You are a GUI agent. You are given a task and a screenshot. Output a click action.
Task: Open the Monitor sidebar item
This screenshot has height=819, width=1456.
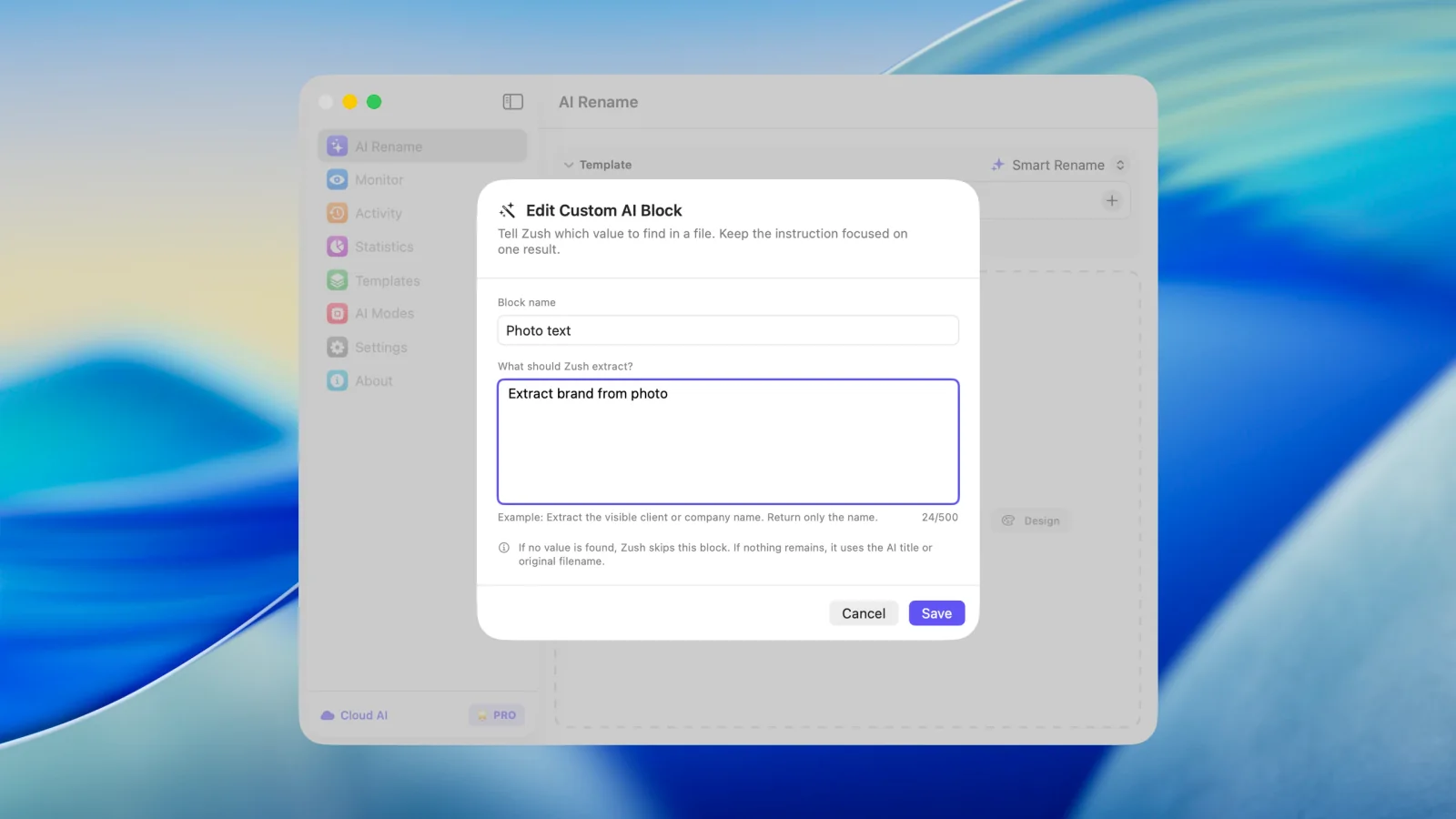click(x=422, y=180)
